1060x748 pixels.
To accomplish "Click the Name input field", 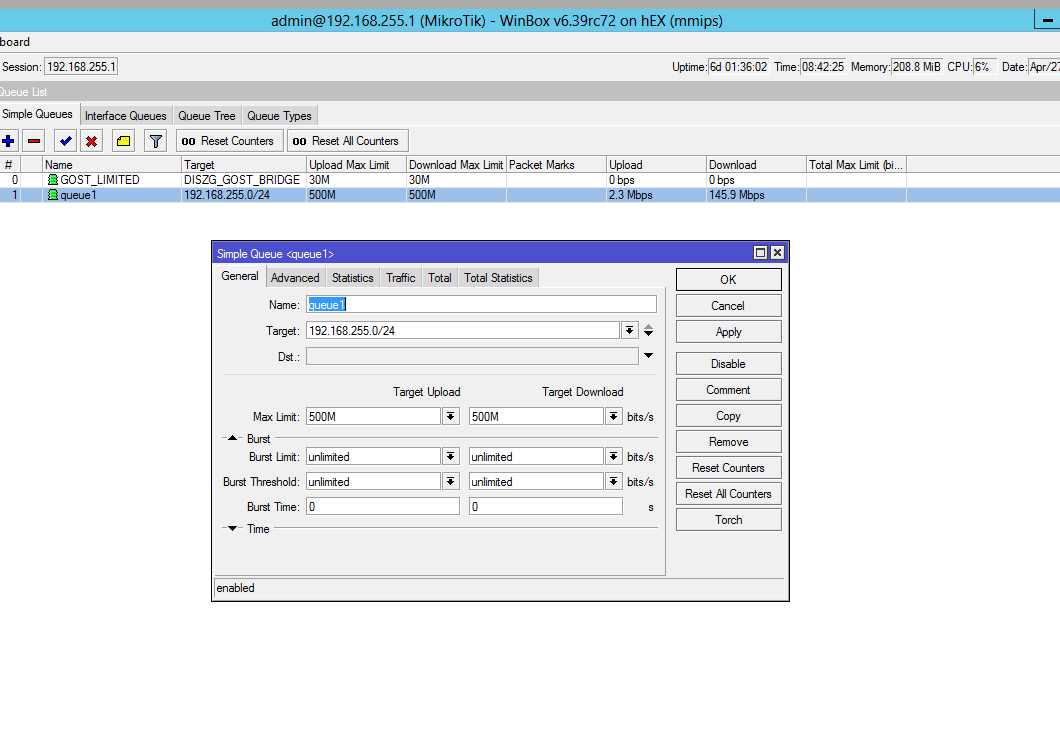I will coord(481,304).
